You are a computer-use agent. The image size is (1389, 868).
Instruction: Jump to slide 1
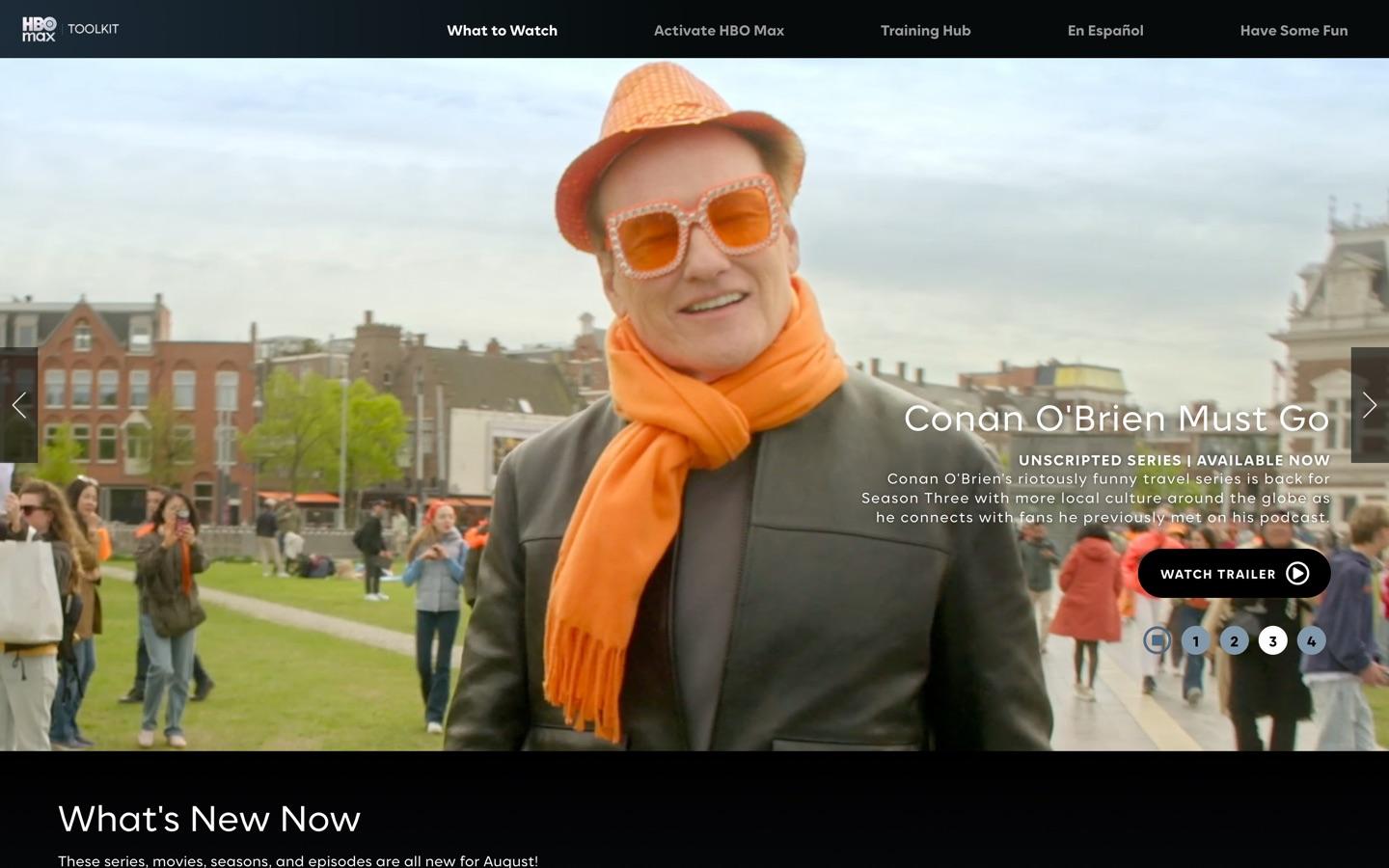[1196, 640]
